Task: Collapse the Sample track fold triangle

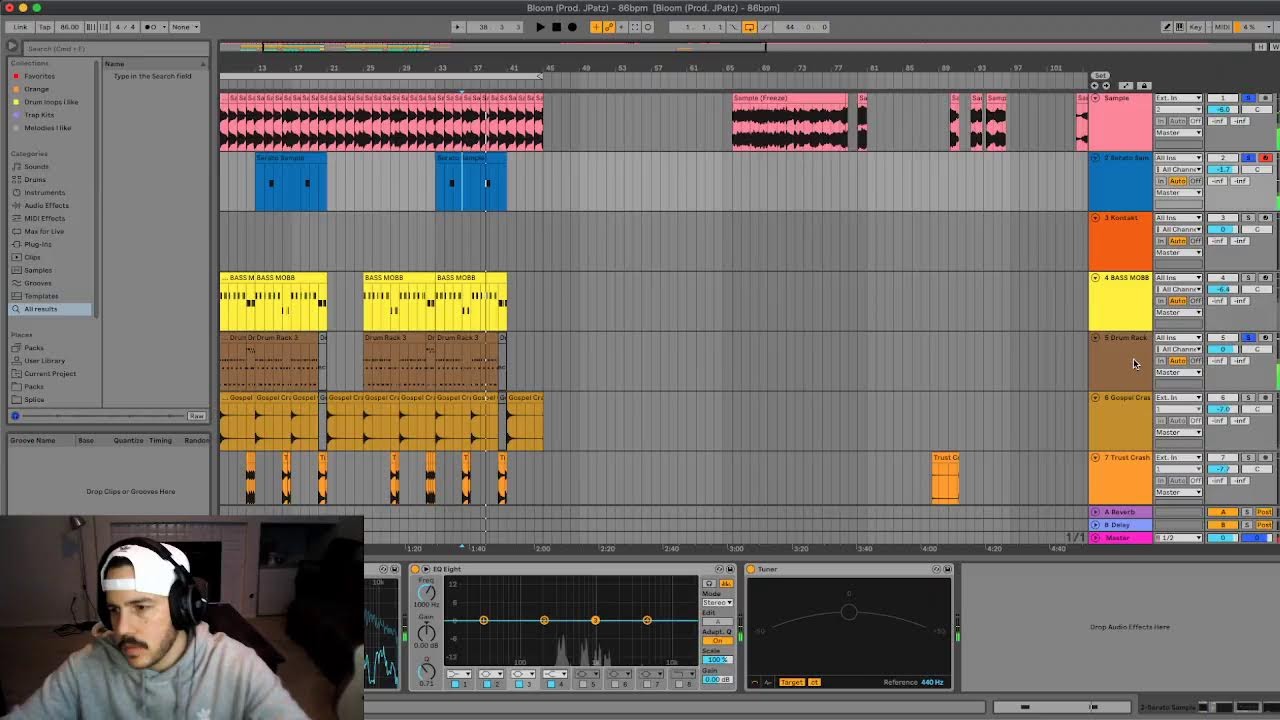Action: 1095,98
